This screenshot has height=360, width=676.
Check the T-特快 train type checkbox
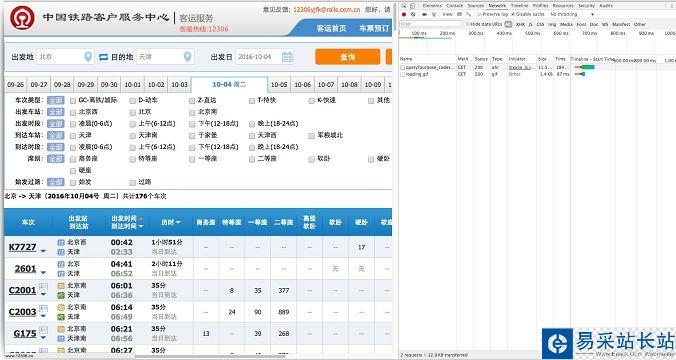pyautogui.click(x=252, y=101)
